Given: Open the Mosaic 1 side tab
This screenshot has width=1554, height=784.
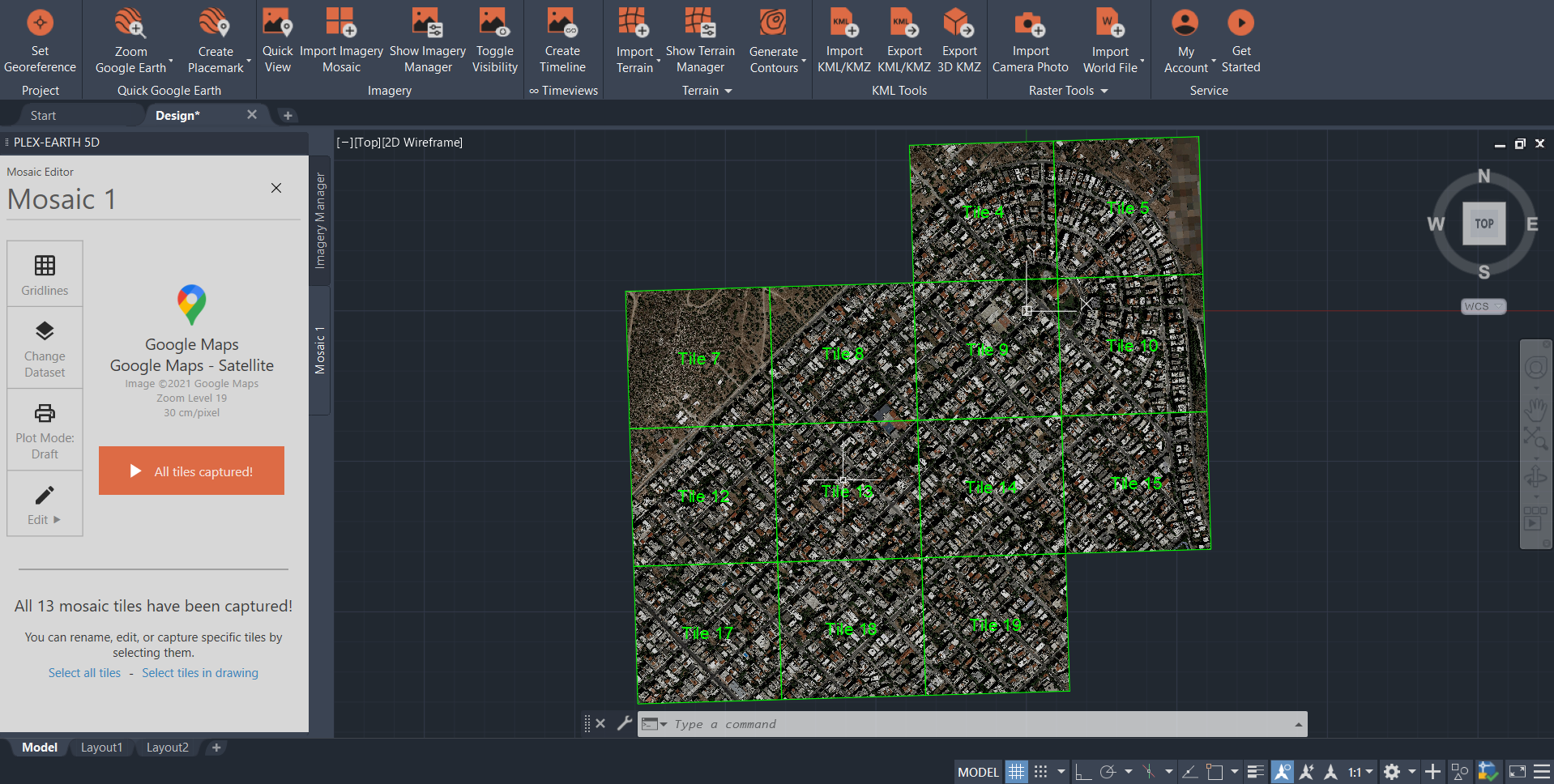Looking at the screenshot, I should point(320,350).
